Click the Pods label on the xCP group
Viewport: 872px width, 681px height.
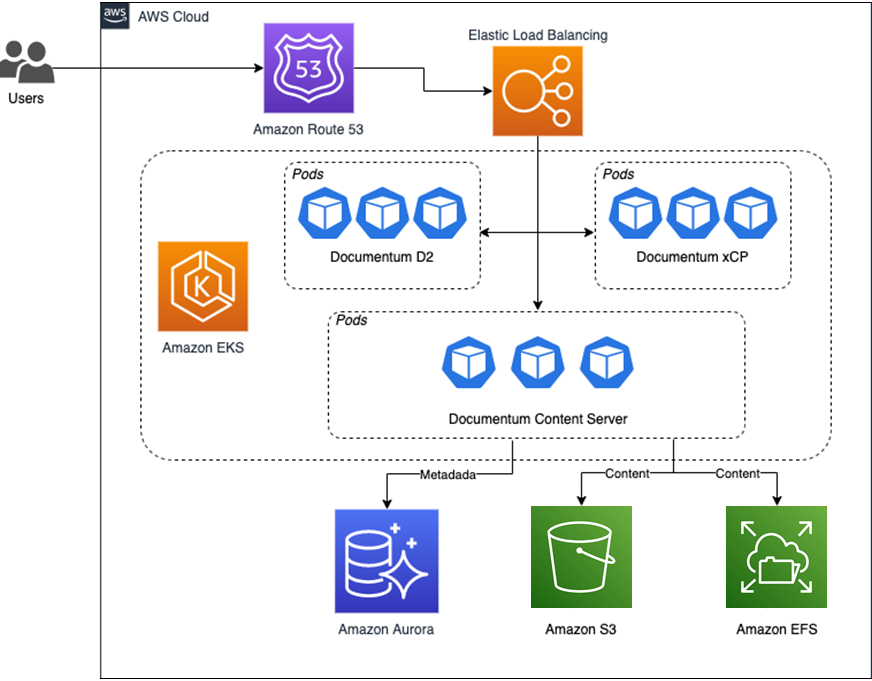click(619, 174)
